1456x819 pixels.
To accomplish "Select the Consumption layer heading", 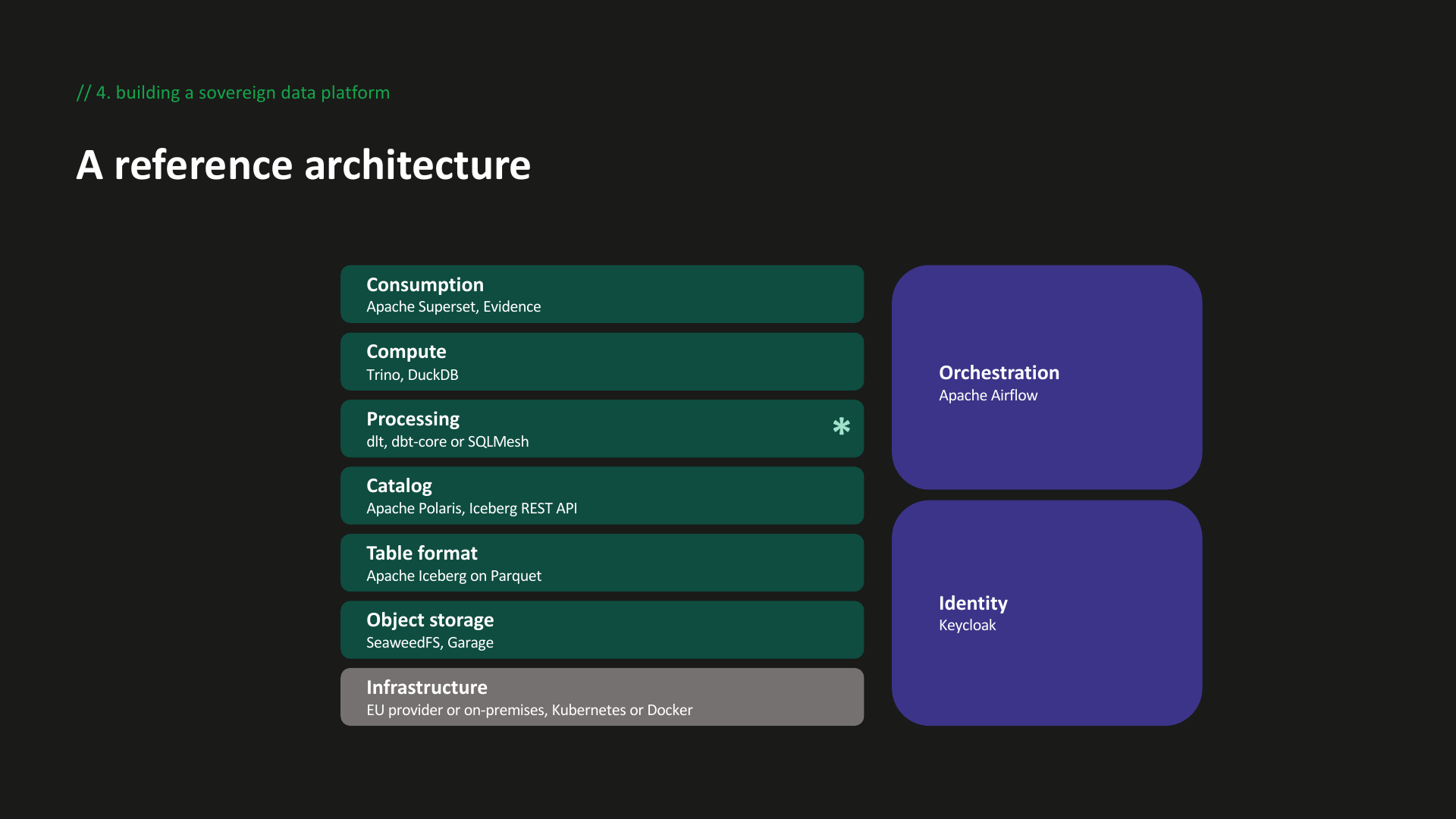I will pyautogui.click(x=425, y=284).
